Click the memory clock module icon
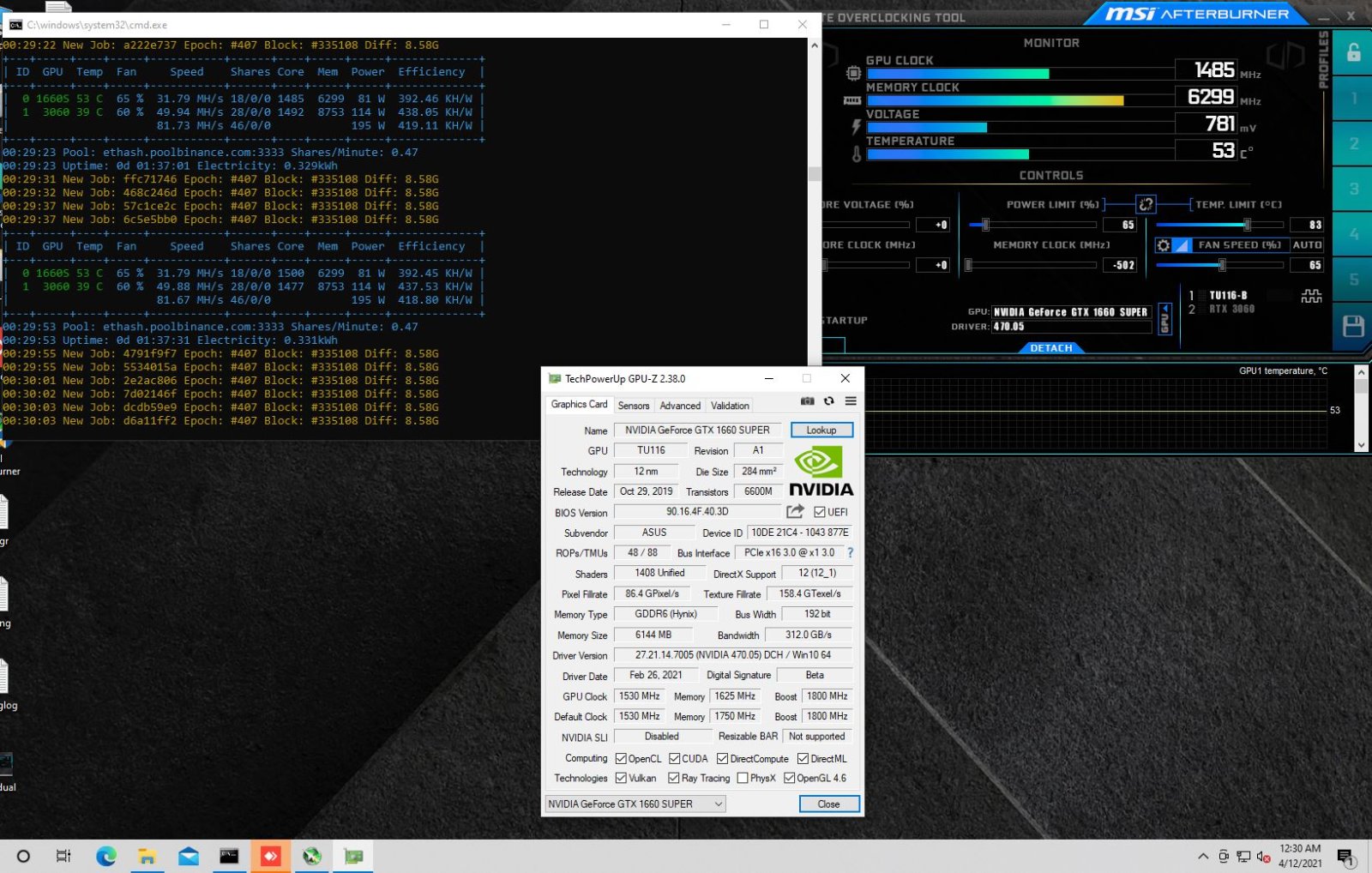This screenshot has height=873, width=1372. tap(852, 101)
